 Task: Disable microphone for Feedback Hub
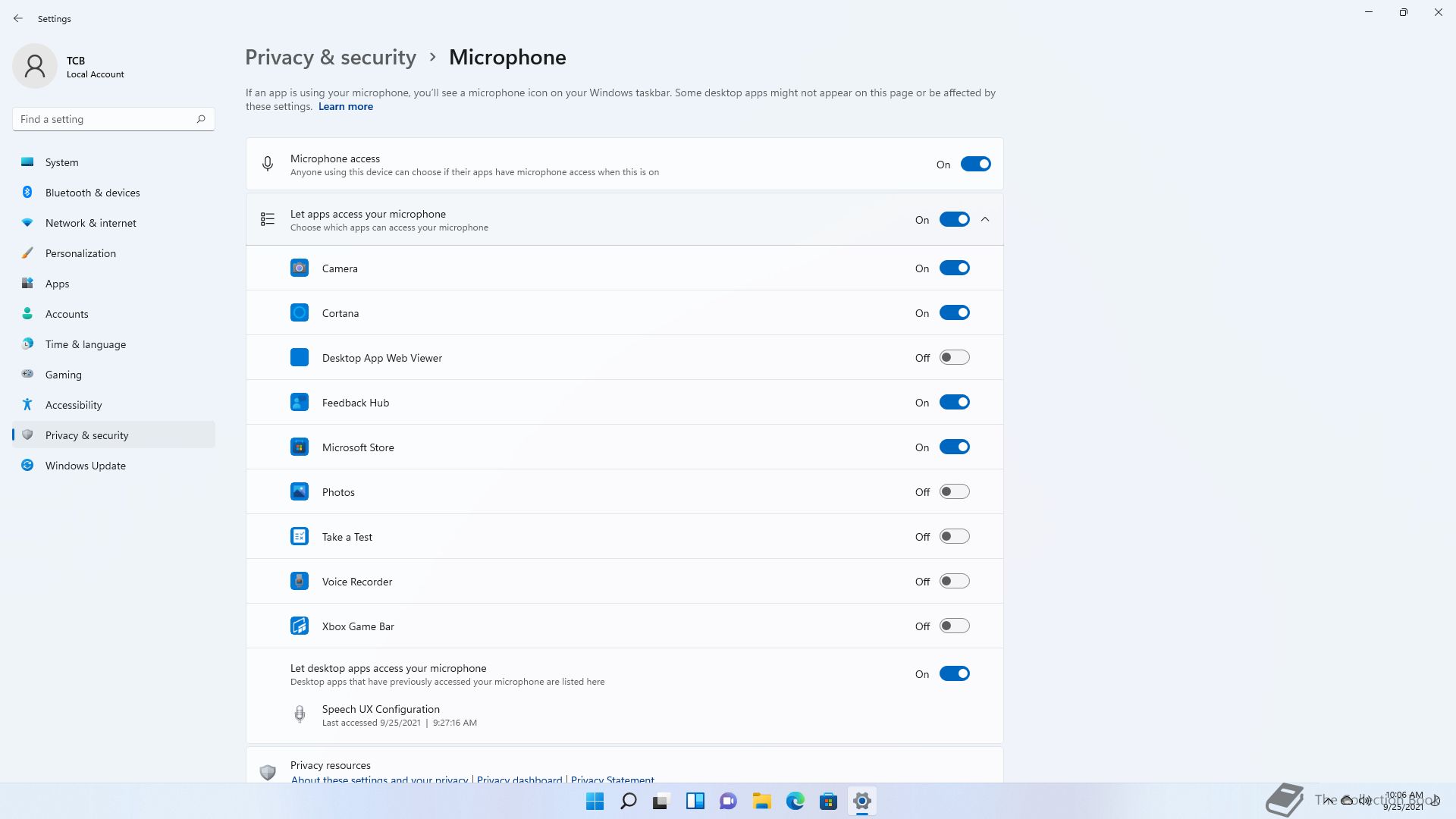pos(954,402)
